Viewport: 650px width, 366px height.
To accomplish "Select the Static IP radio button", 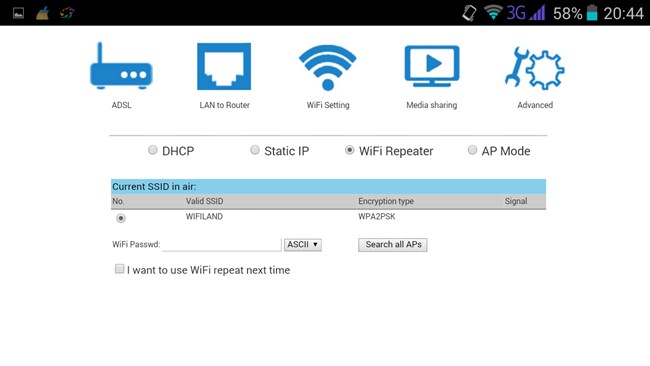I will click(255, 150).
